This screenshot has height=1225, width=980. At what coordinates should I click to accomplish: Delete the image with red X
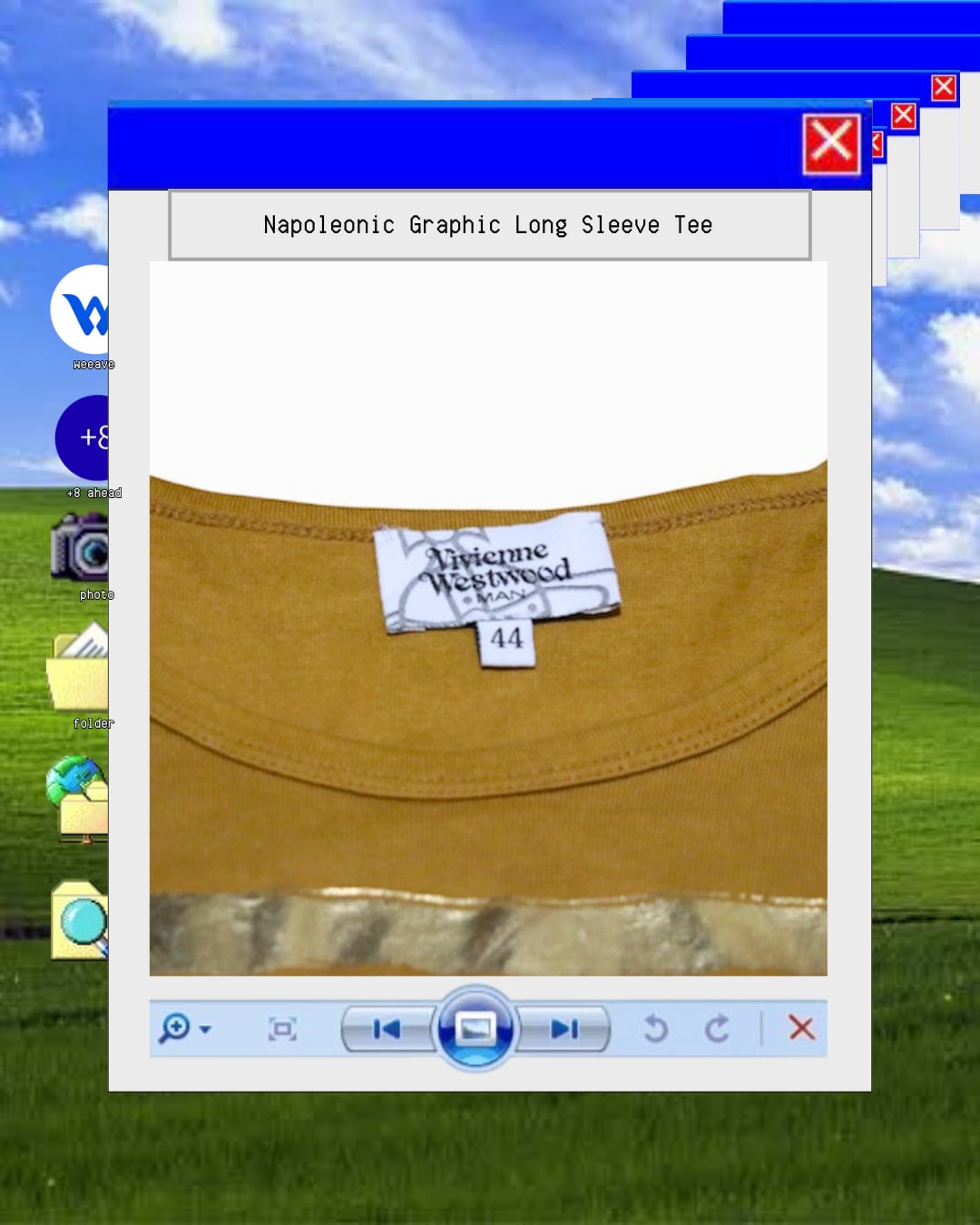pos(801,1028)
